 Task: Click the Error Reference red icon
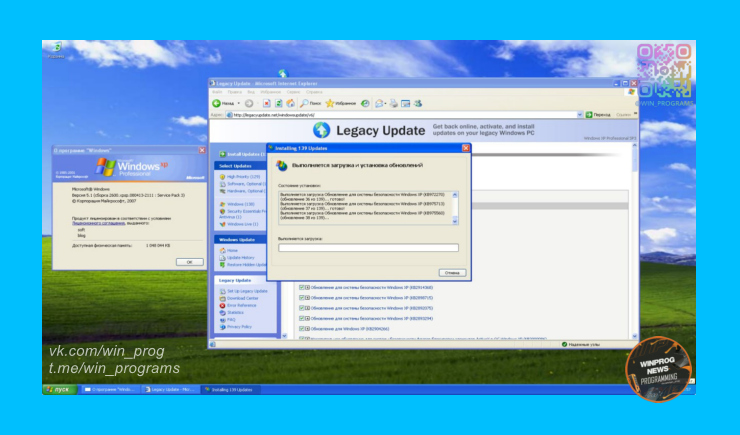[x=222, y=306]
